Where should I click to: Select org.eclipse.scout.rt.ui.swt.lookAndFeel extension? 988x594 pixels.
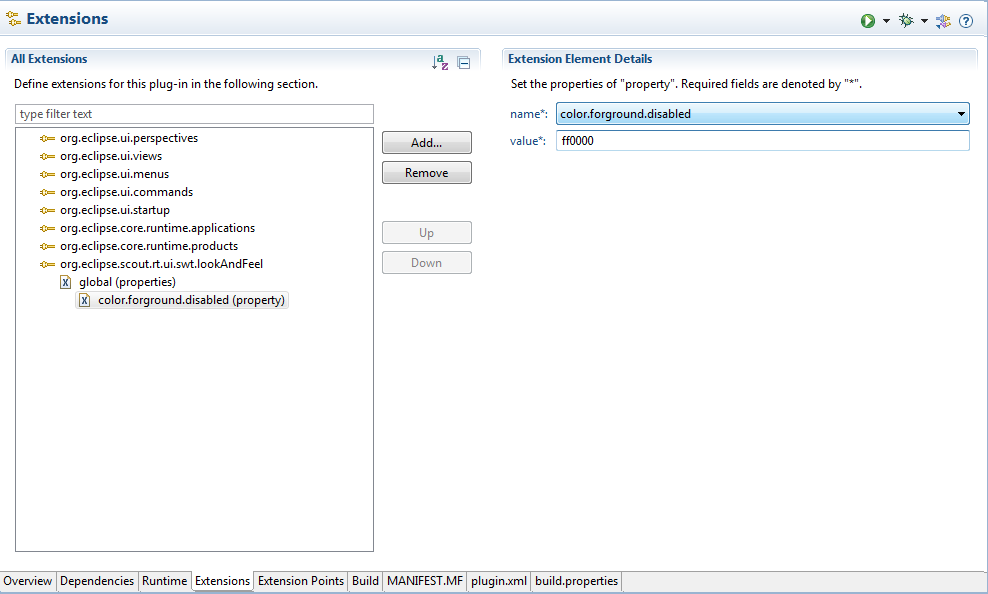(161, 264)
